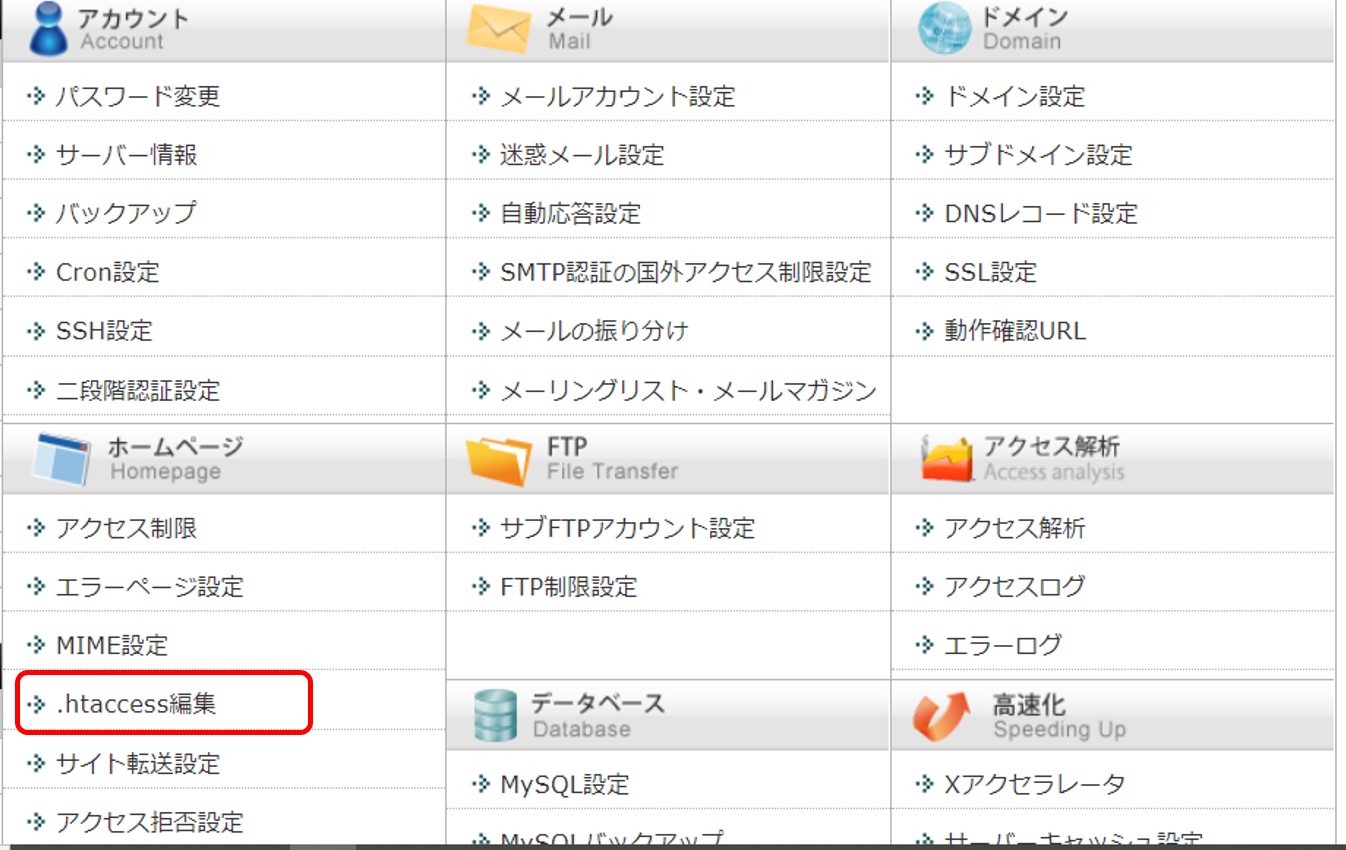The width and height of the screenshot is (1346, 850).
Task: Open Cron設定 page
Action: [x=107, y=272]
